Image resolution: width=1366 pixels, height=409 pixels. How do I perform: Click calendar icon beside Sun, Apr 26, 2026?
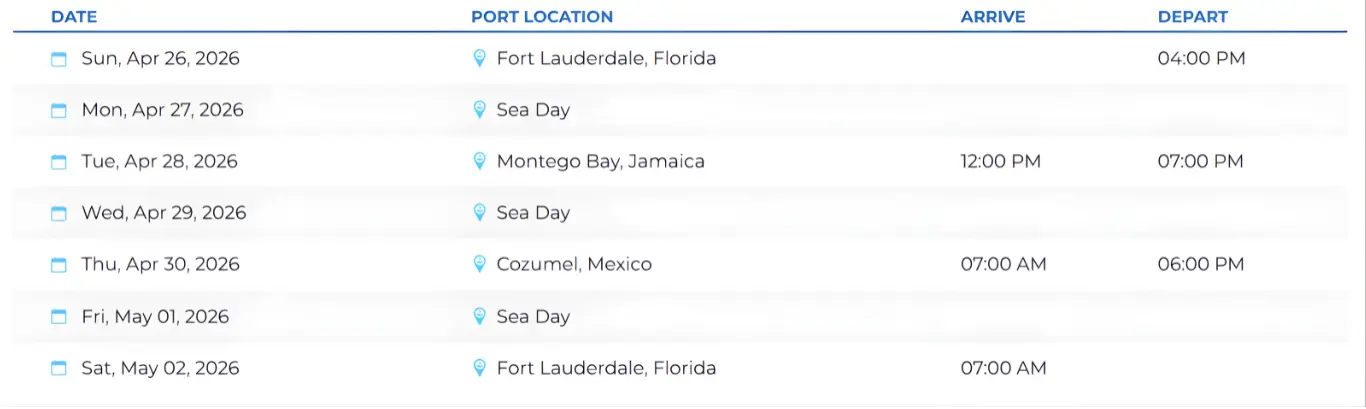[59, 59]
